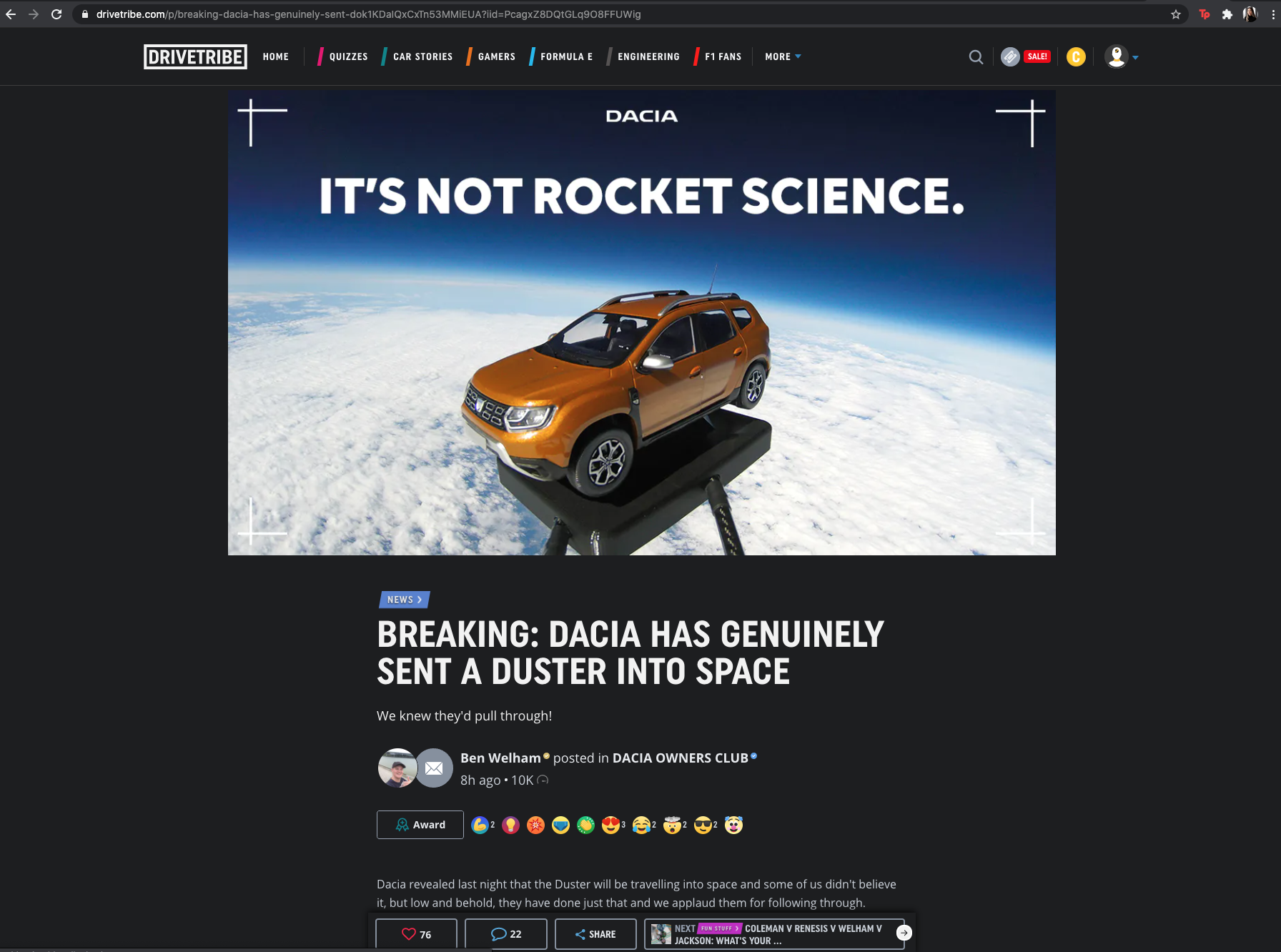Like the post with heart button
Viewport: 1281px width, 952px height.
pos(416,934)
